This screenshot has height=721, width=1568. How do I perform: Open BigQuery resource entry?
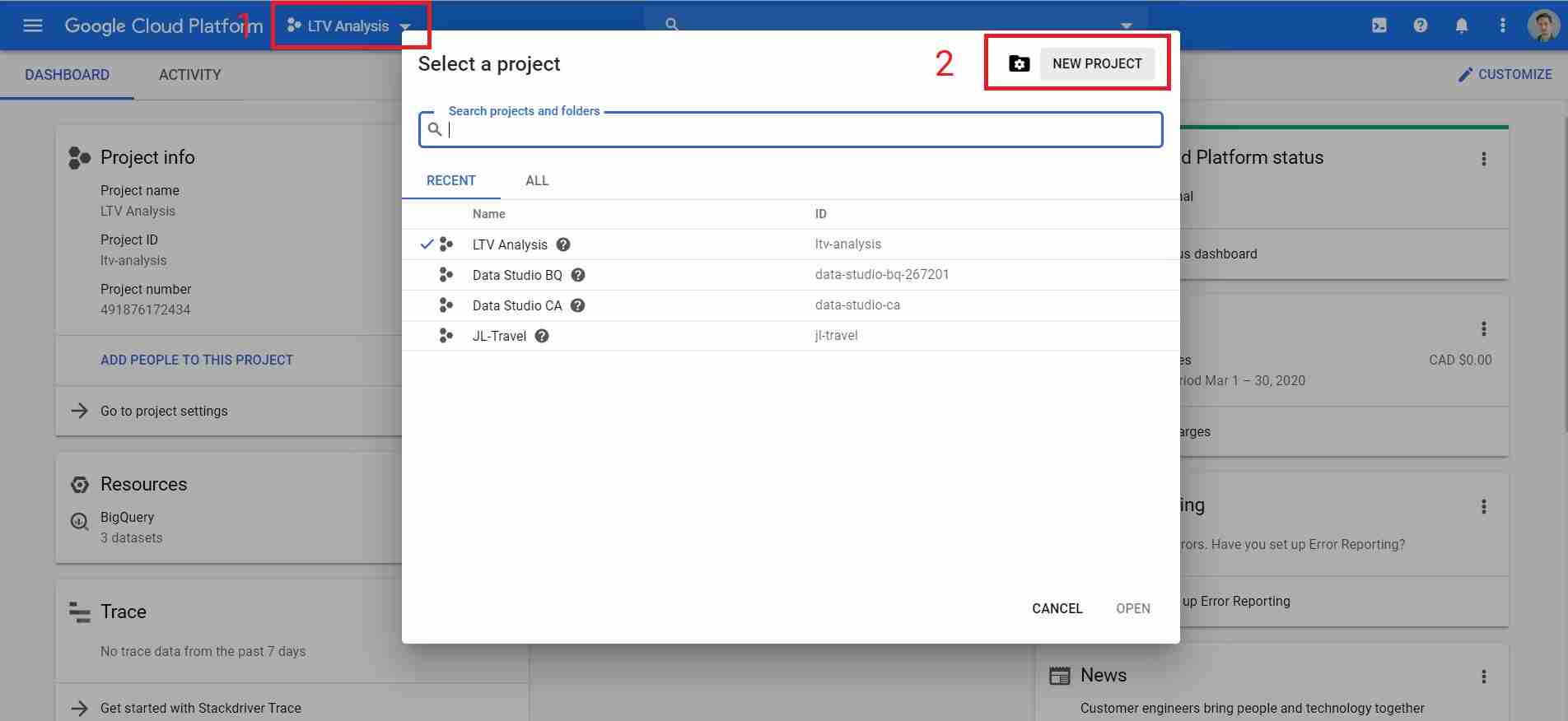point(127,517)
